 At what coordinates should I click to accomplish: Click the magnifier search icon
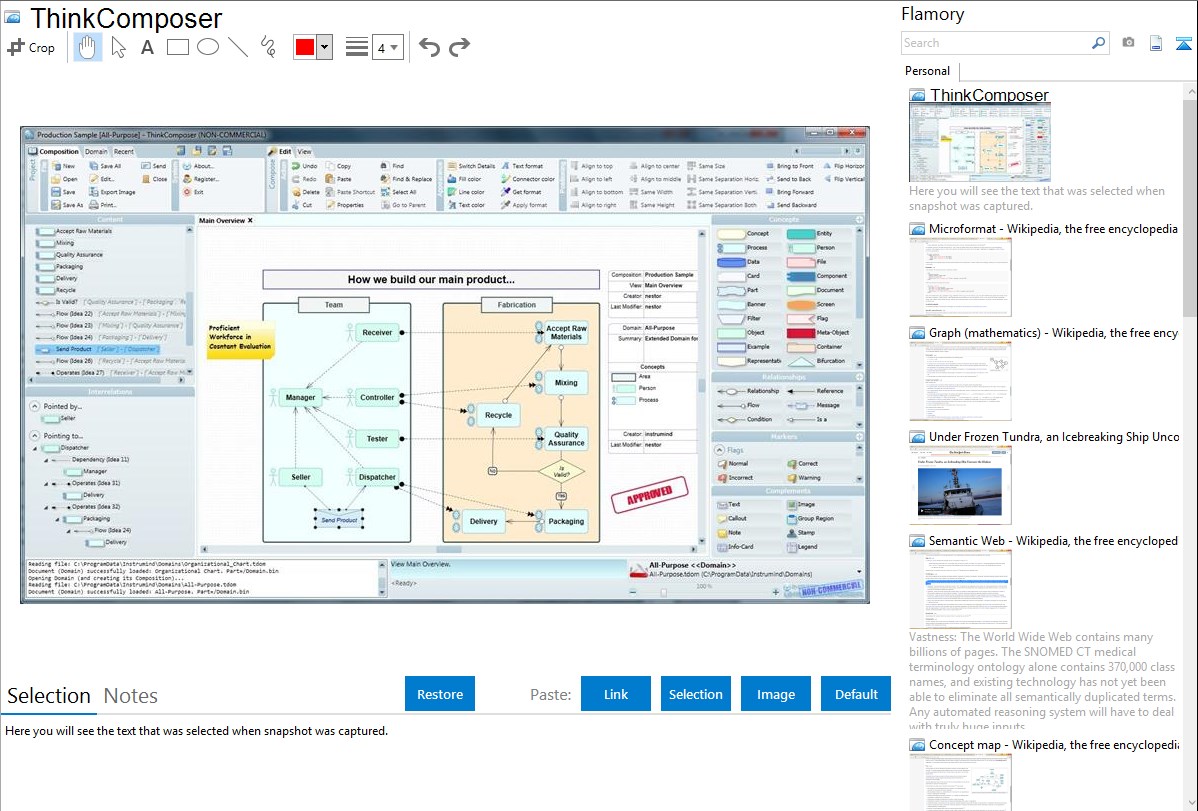tap(1099, 43)
